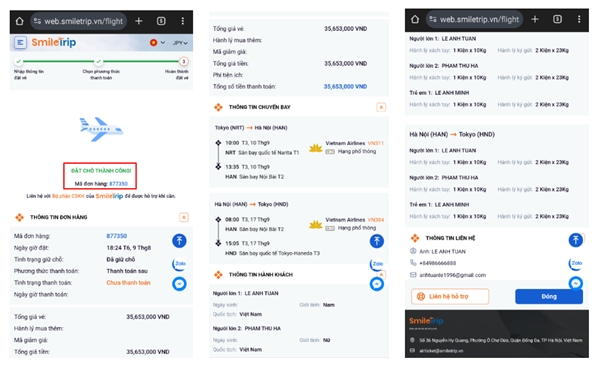
Task: Click 'Bộ phận CSKH' support link
Action: (68, 196)
